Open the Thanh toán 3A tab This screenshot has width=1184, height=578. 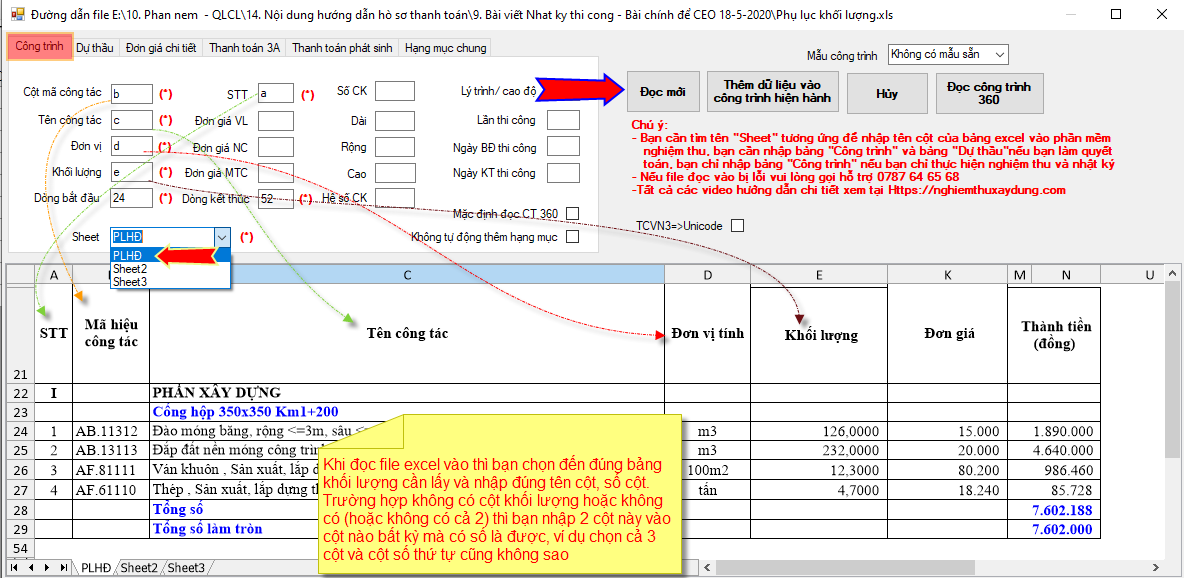click(244, 48)
